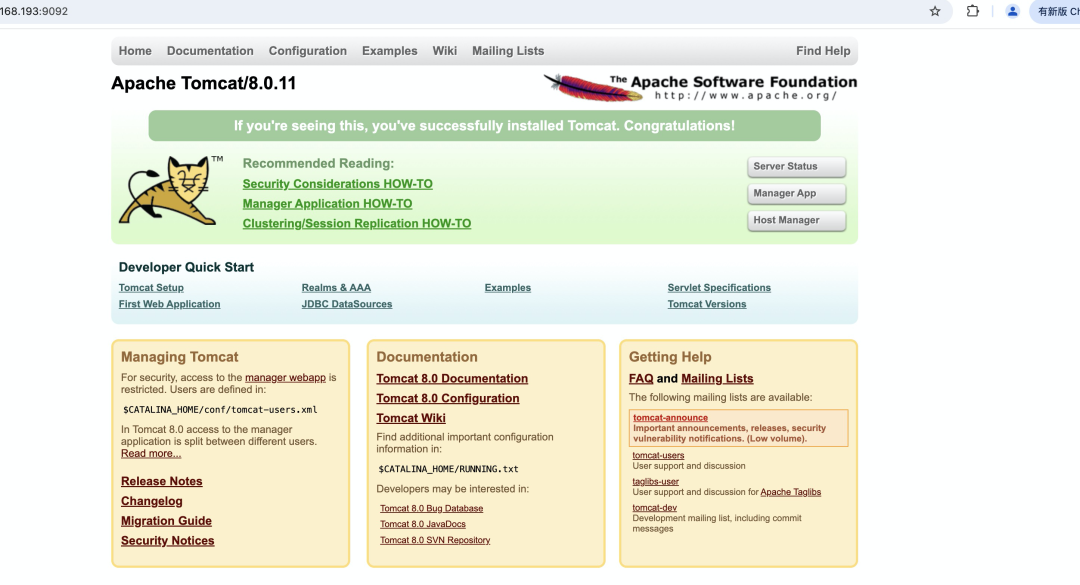Open the Tomcat Wiki link
The height and width of the screenshot is (585, 1080).
411,418
